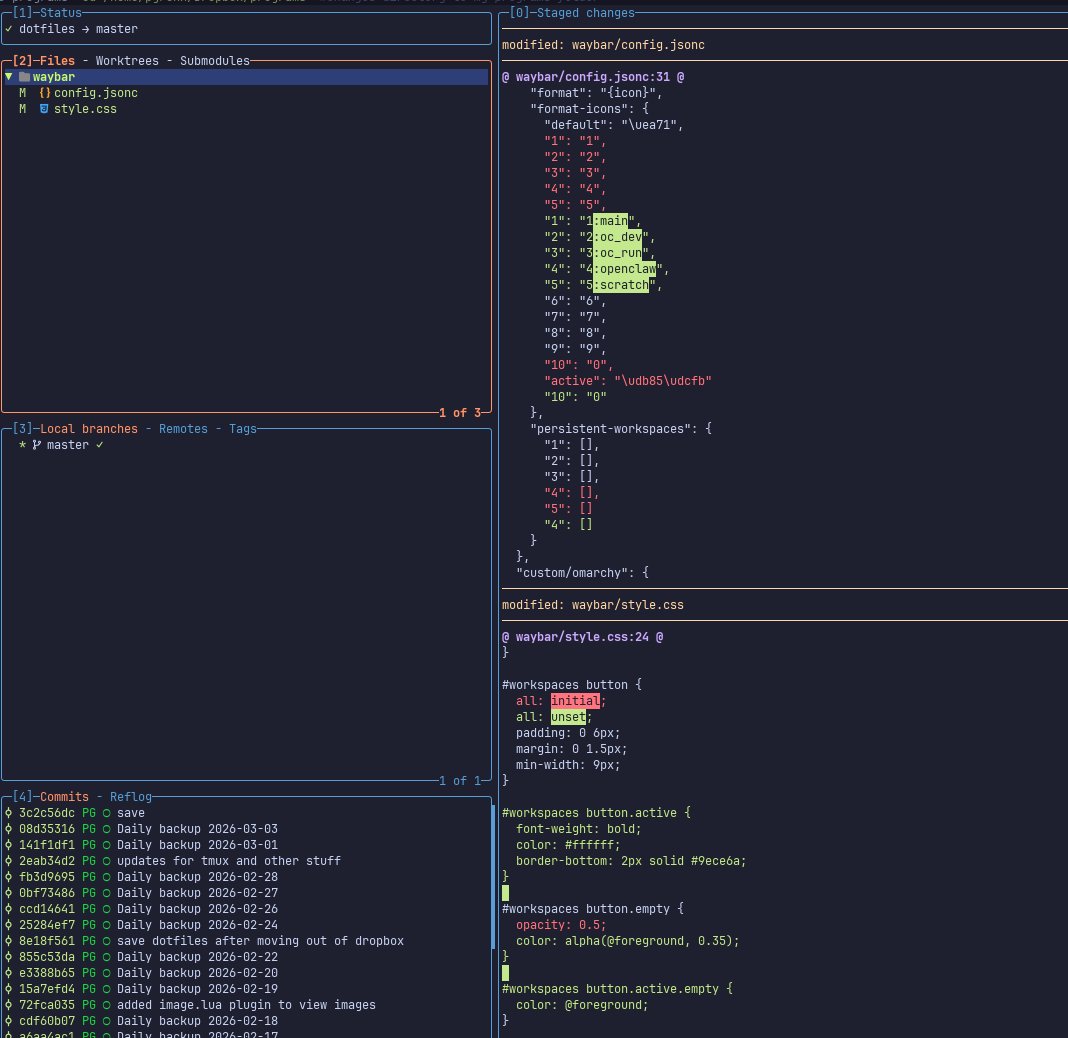Viewport: 1068px width, 1038px height.
Task: Switch to the Reflog tab
Action: pyautogui.click(x=131, y=797)
